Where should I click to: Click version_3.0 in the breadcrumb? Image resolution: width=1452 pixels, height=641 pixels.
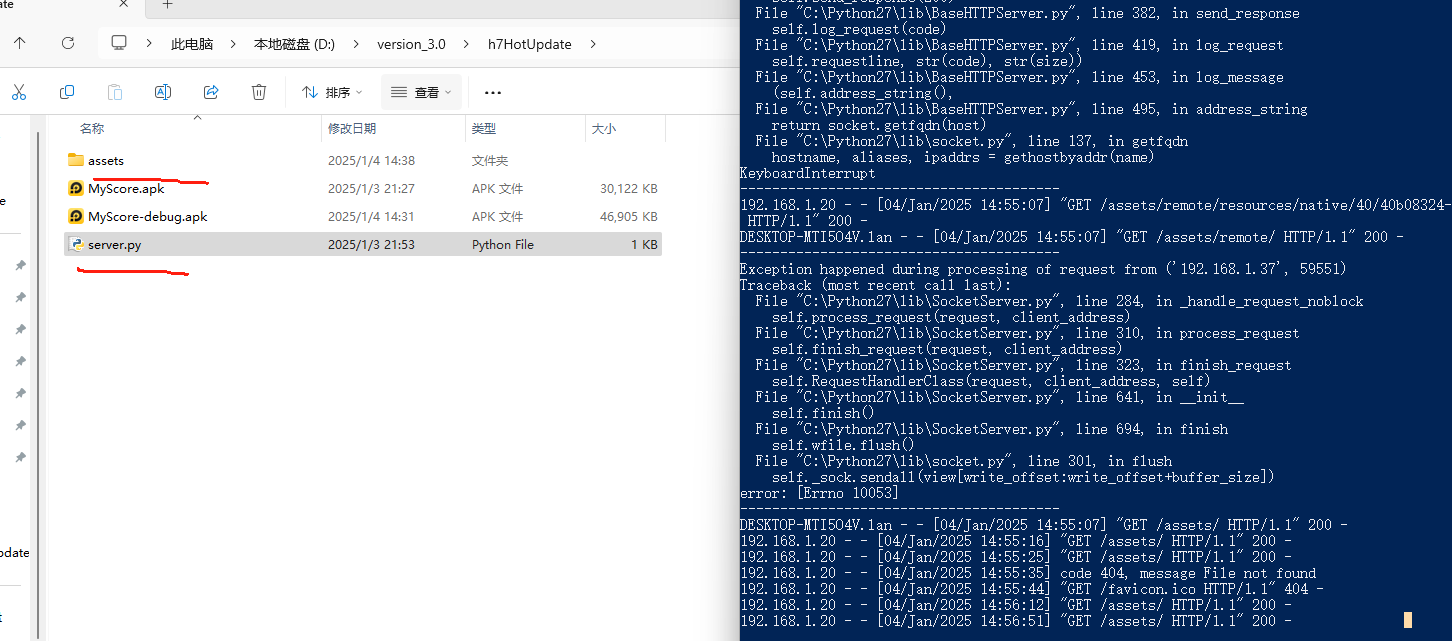click(411, 44)
